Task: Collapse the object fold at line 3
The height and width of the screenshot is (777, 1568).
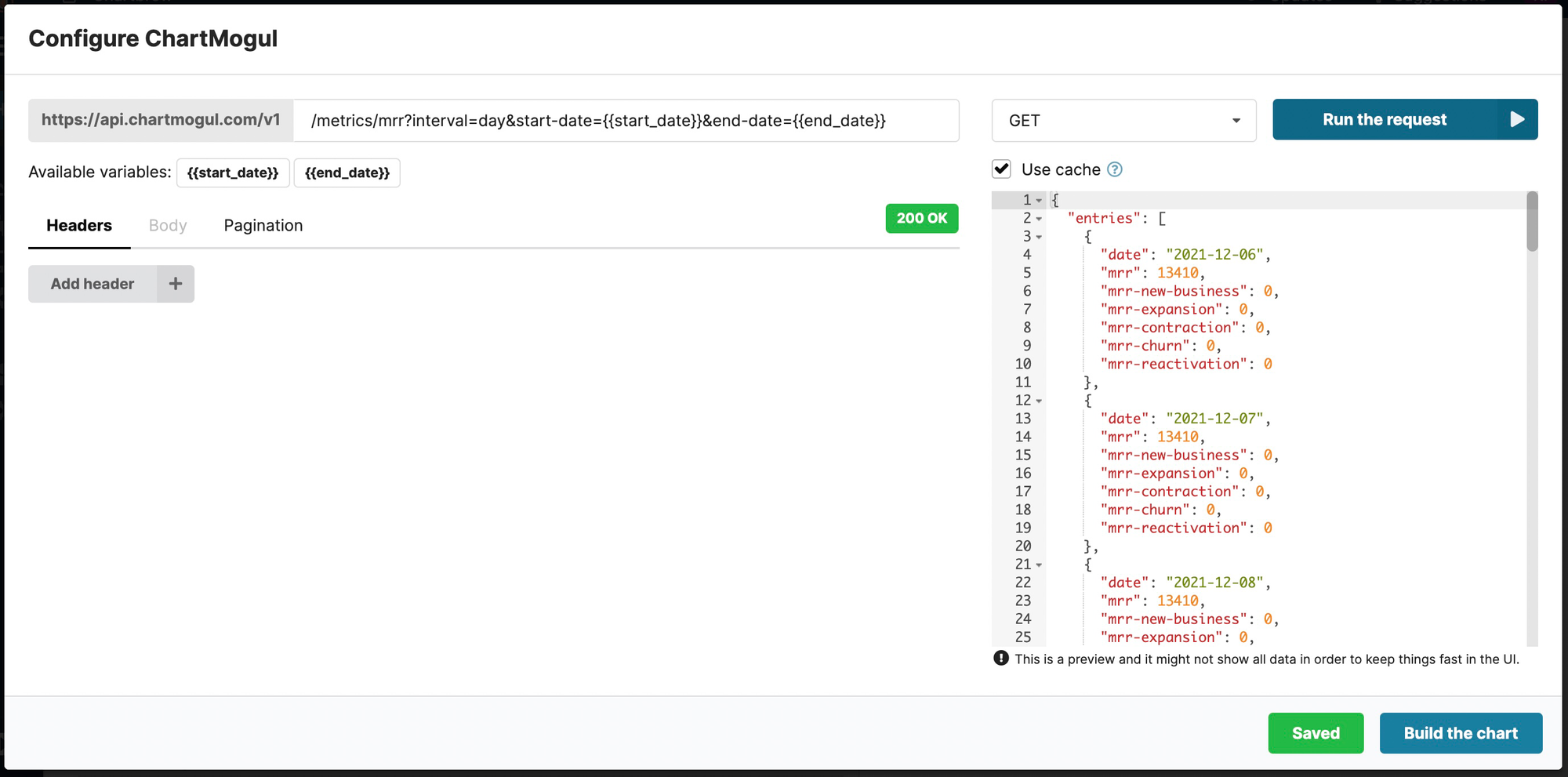Action: click(1039, 237)
